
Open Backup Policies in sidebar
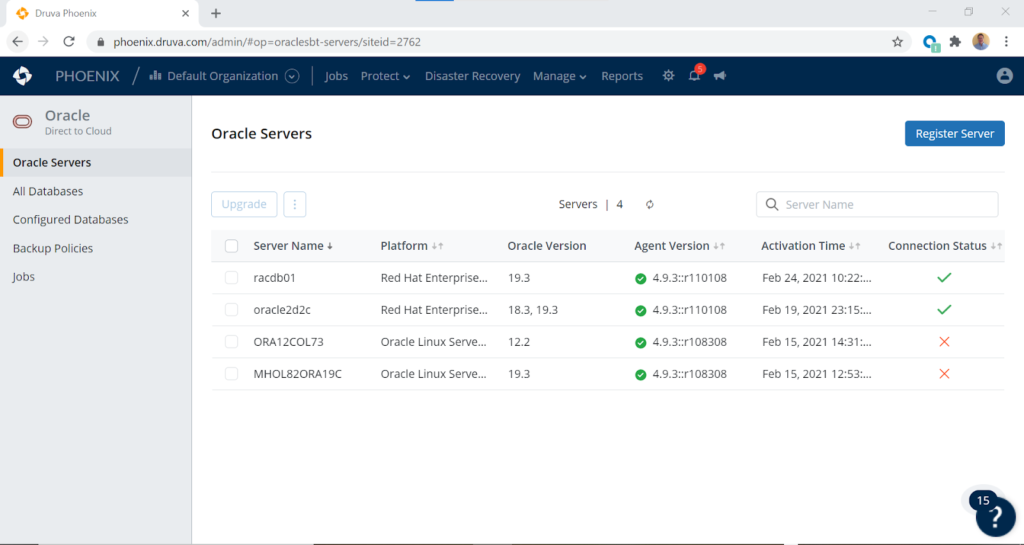click(53, 248)
